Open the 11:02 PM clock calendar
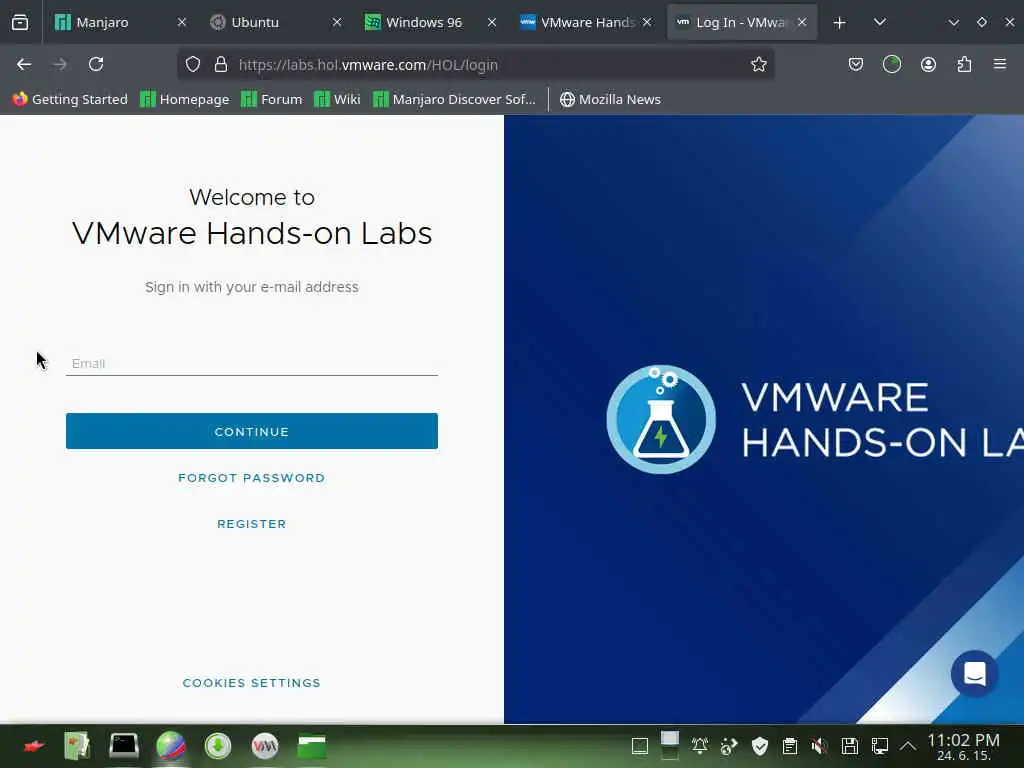 click(963, 746)
